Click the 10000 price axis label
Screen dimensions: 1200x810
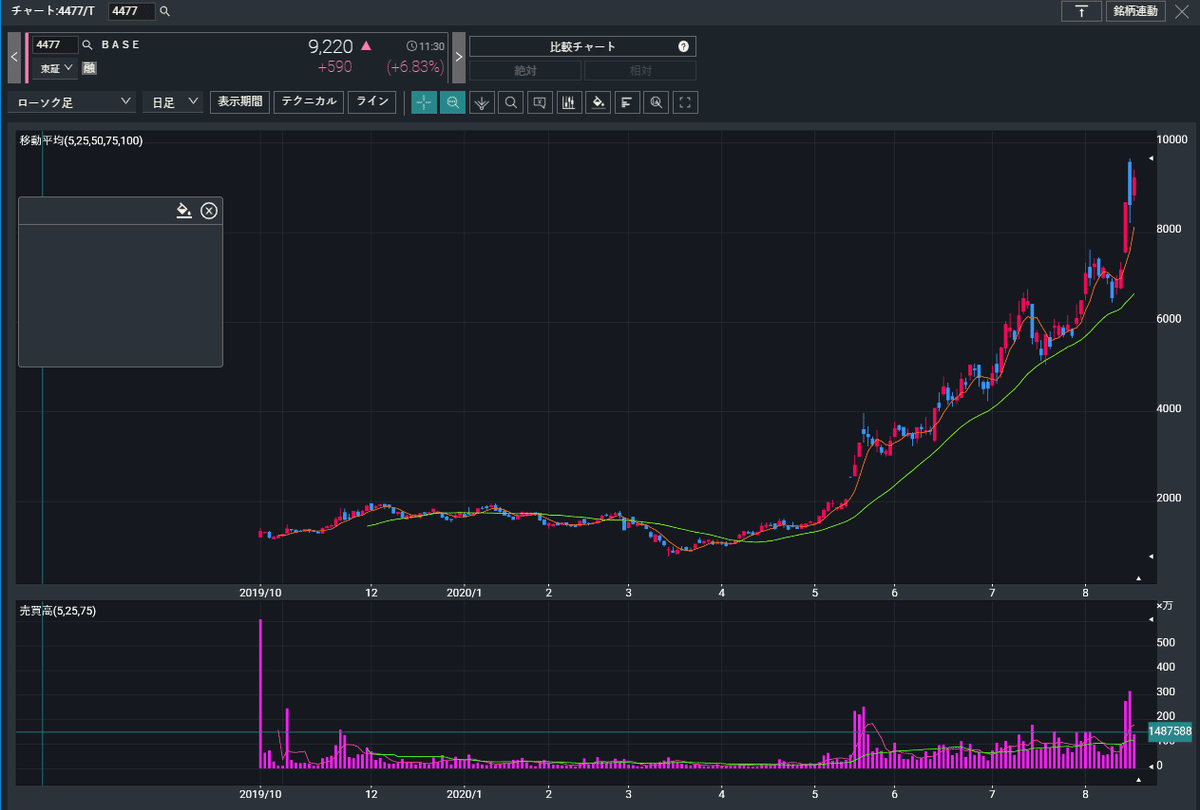coord(1170,140)
